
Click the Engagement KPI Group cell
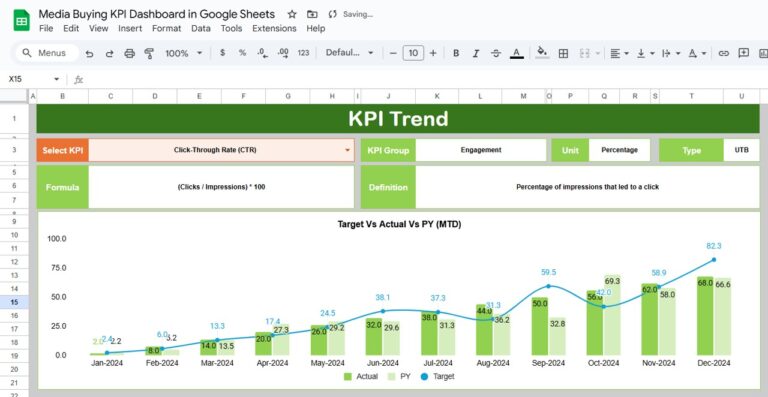pyautogui.click(x=480, y=150)
